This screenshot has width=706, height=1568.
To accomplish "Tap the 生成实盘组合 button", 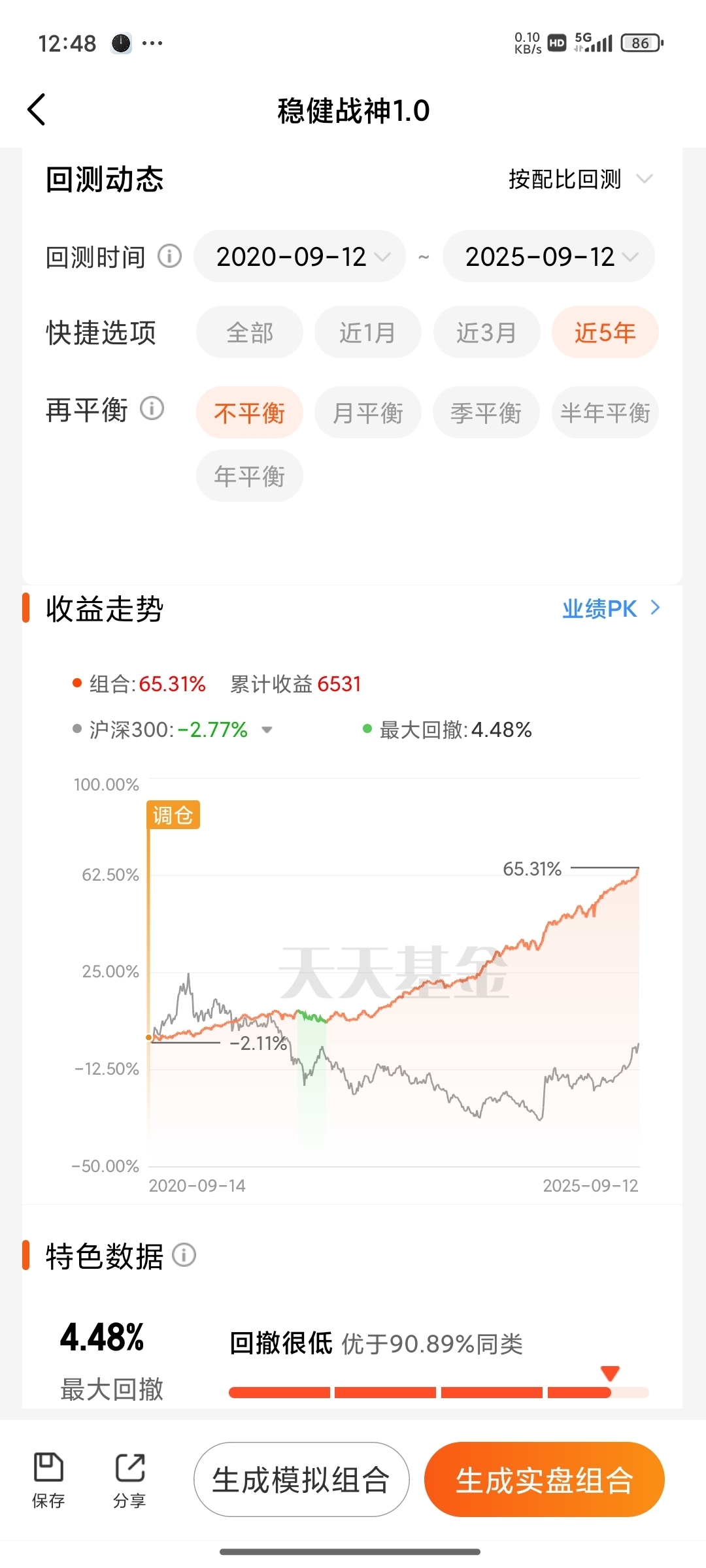I will pos(545,1479).
